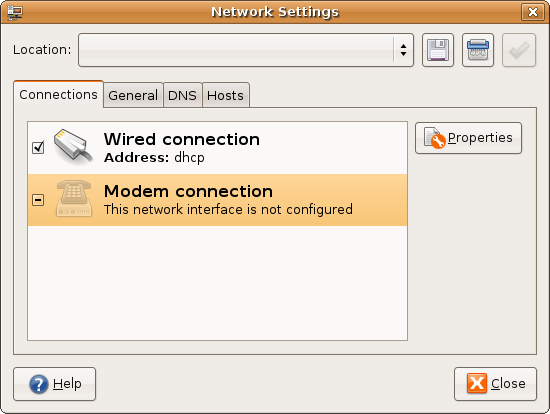Click the delete location shredder icon
The height and width of the screenshot is (414, 550).
[478, 50]
